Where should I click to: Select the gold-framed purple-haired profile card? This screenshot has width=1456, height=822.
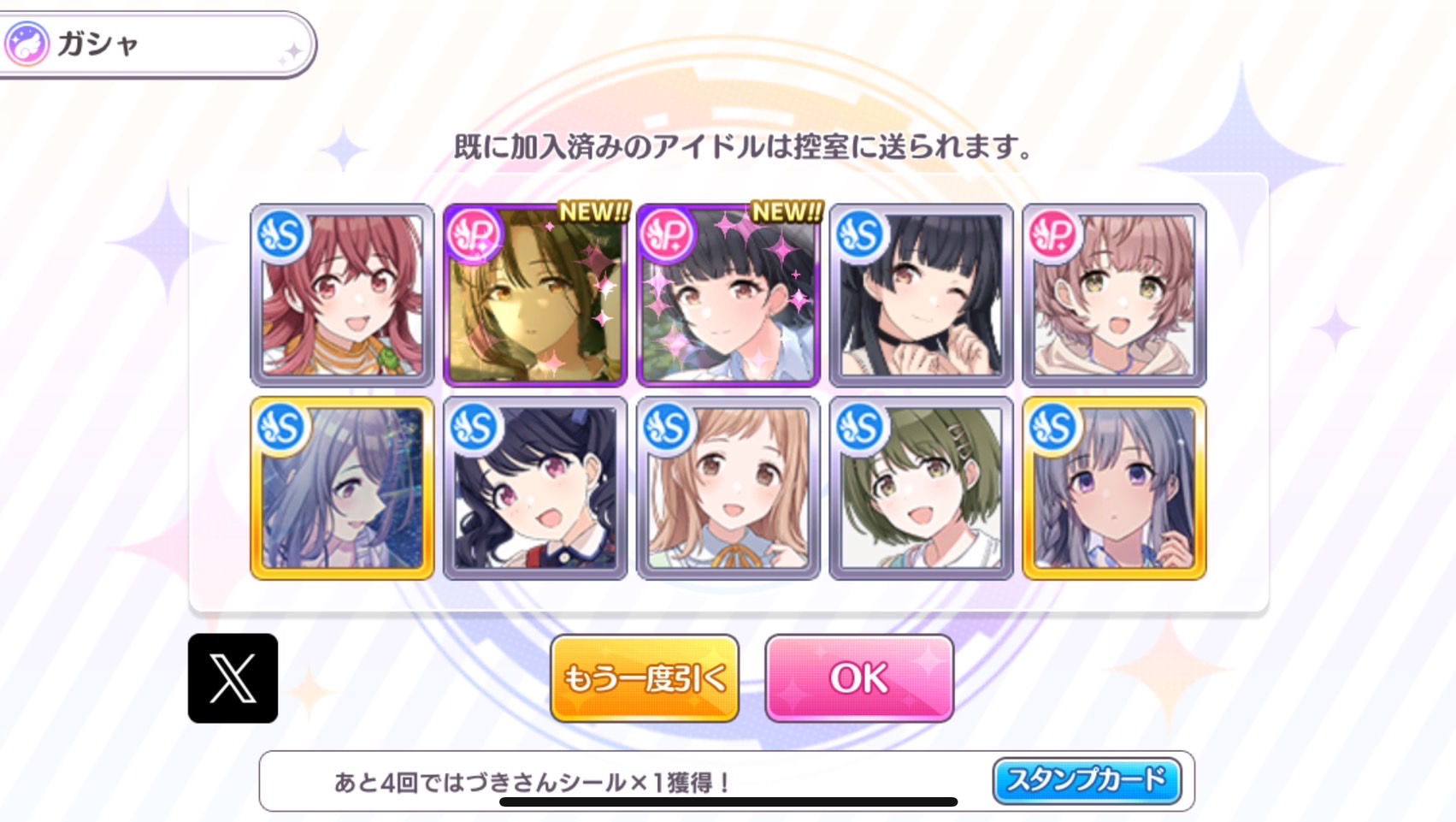[342, 488]
